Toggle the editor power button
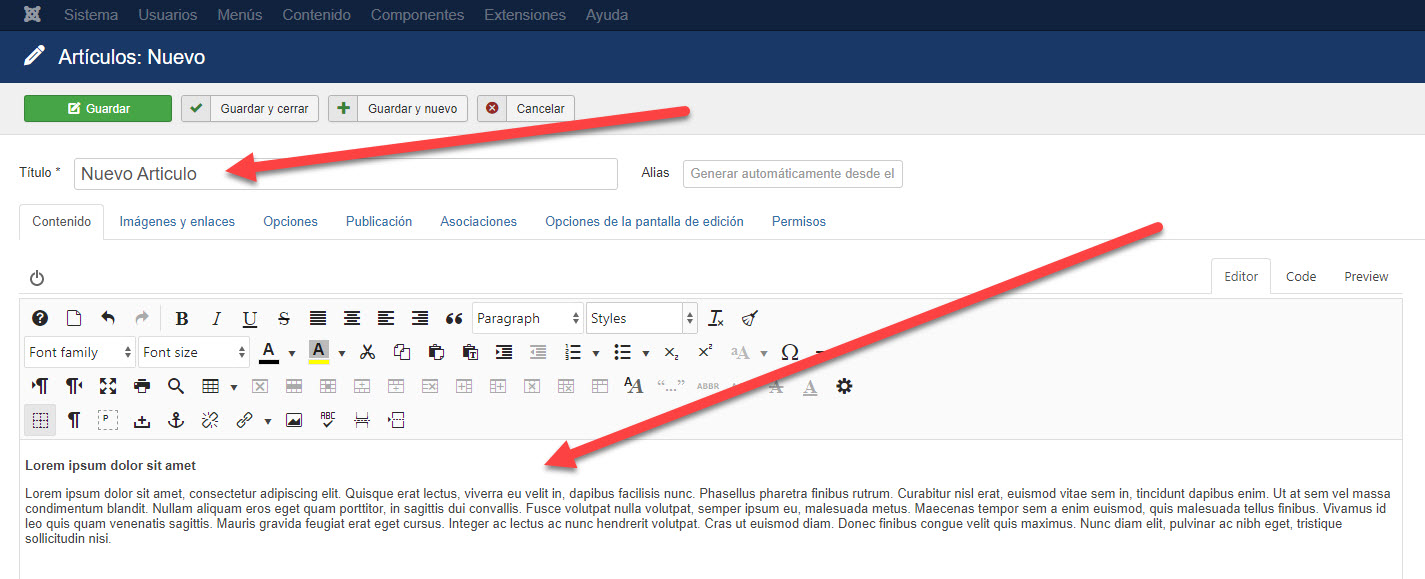This screenshot has height=579, width=1425. (37, 277)
